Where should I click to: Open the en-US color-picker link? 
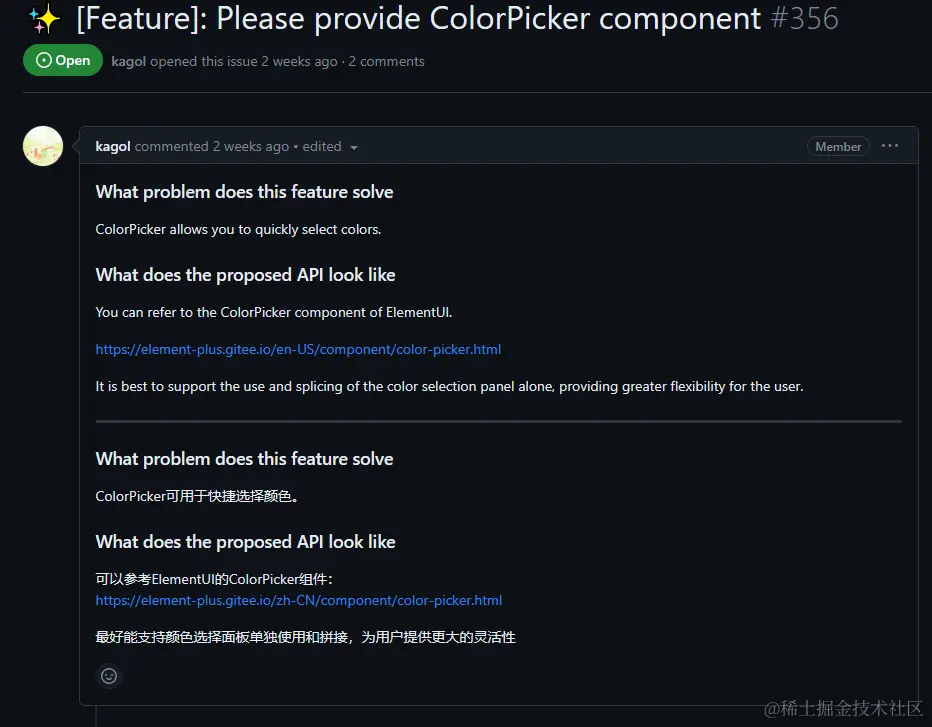click(x=298, y=350)
